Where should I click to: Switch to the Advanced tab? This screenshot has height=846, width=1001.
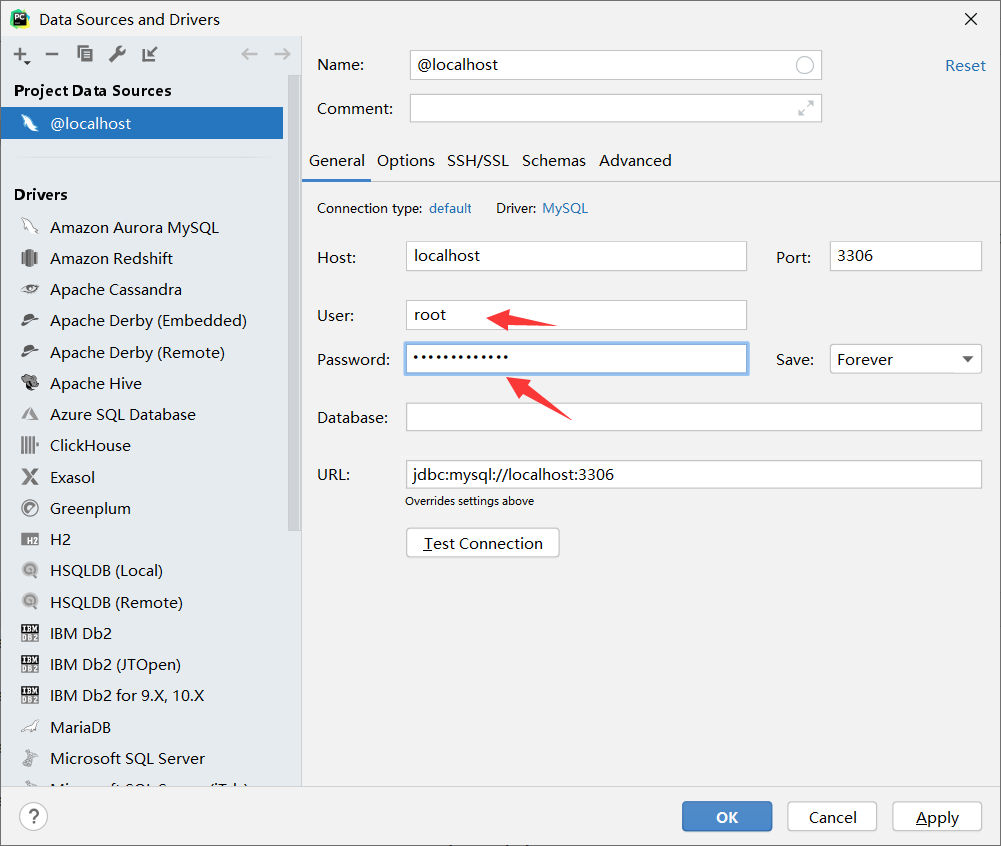(x=635, y=160)
